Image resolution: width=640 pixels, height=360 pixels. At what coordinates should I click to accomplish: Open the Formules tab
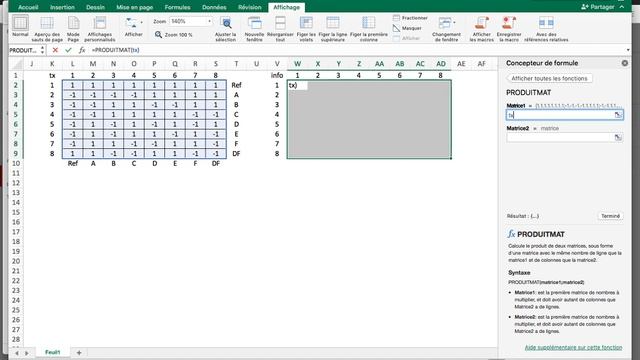178,7
